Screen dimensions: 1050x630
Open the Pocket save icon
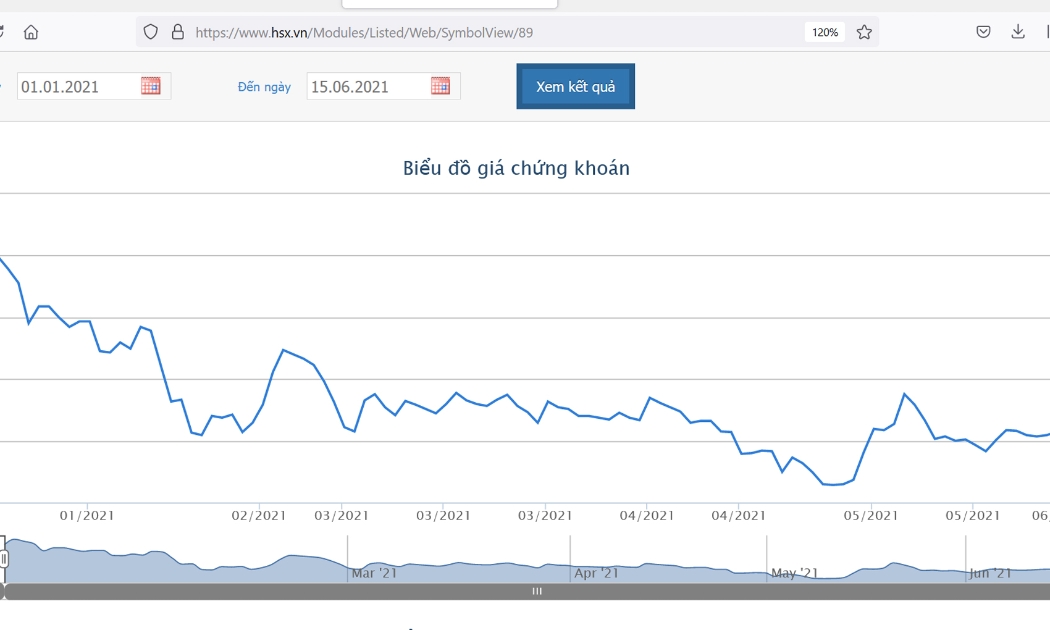(x=983, y=31)
